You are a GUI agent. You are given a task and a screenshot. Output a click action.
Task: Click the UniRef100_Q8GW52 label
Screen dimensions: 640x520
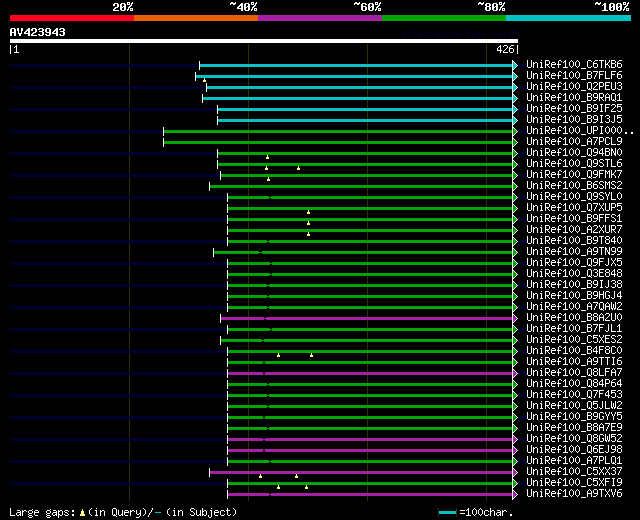tap(574, 439)
